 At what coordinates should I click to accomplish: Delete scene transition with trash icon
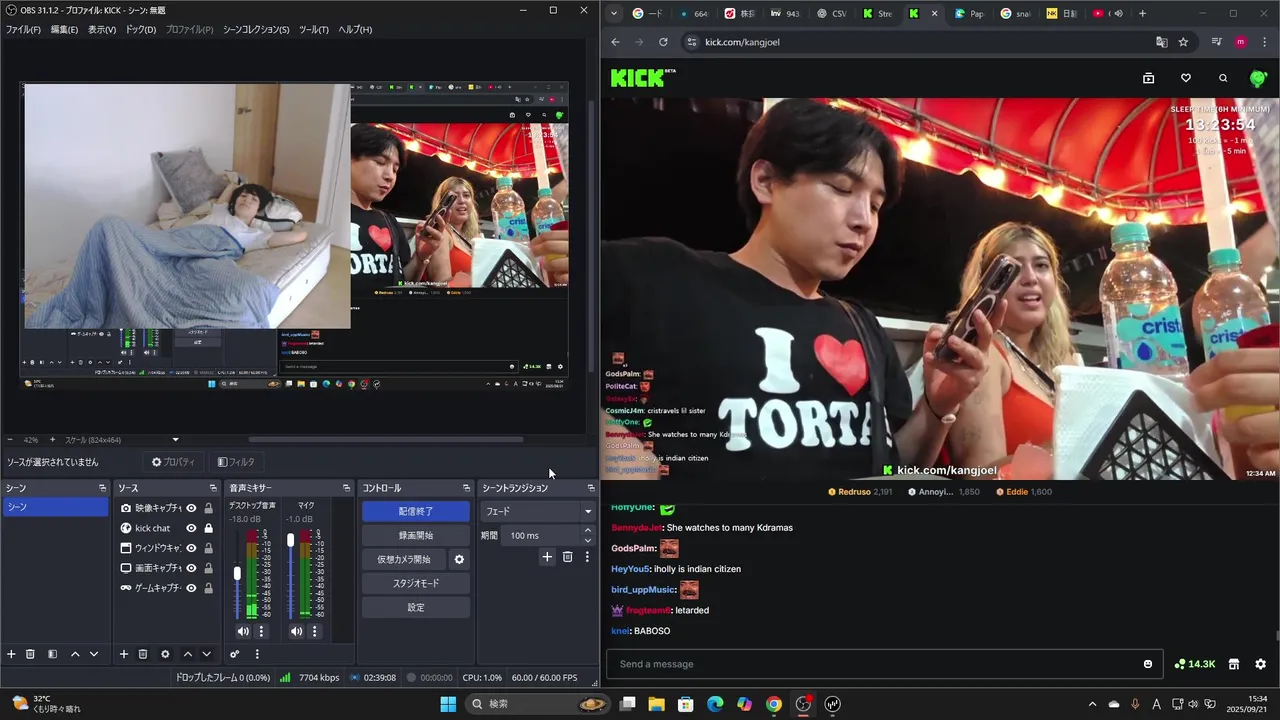(567, 557)
